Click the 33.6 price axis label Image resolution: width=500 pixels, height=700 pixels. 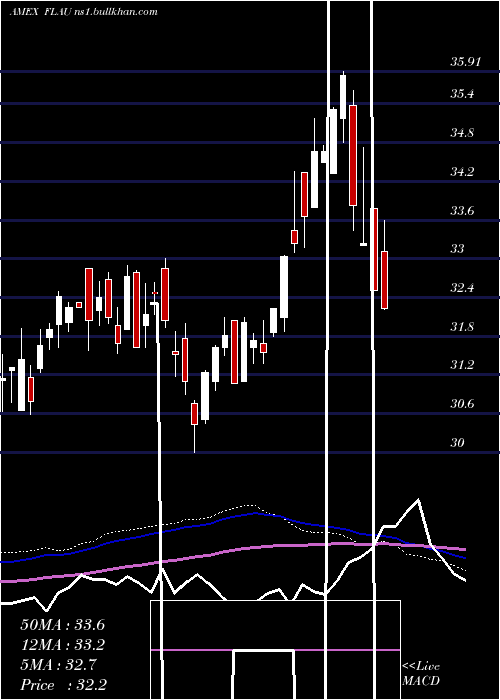click(x=462, y=210)
